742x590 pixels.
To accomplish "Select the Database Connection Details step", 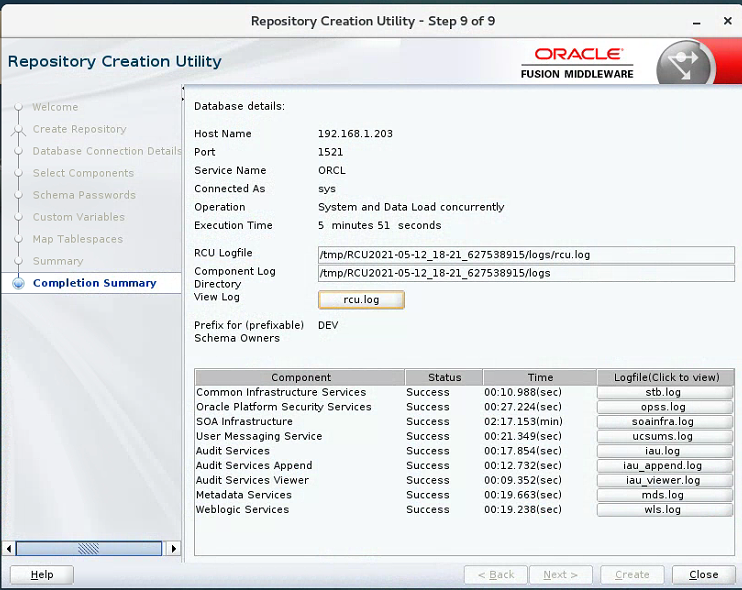I will 107,151.
